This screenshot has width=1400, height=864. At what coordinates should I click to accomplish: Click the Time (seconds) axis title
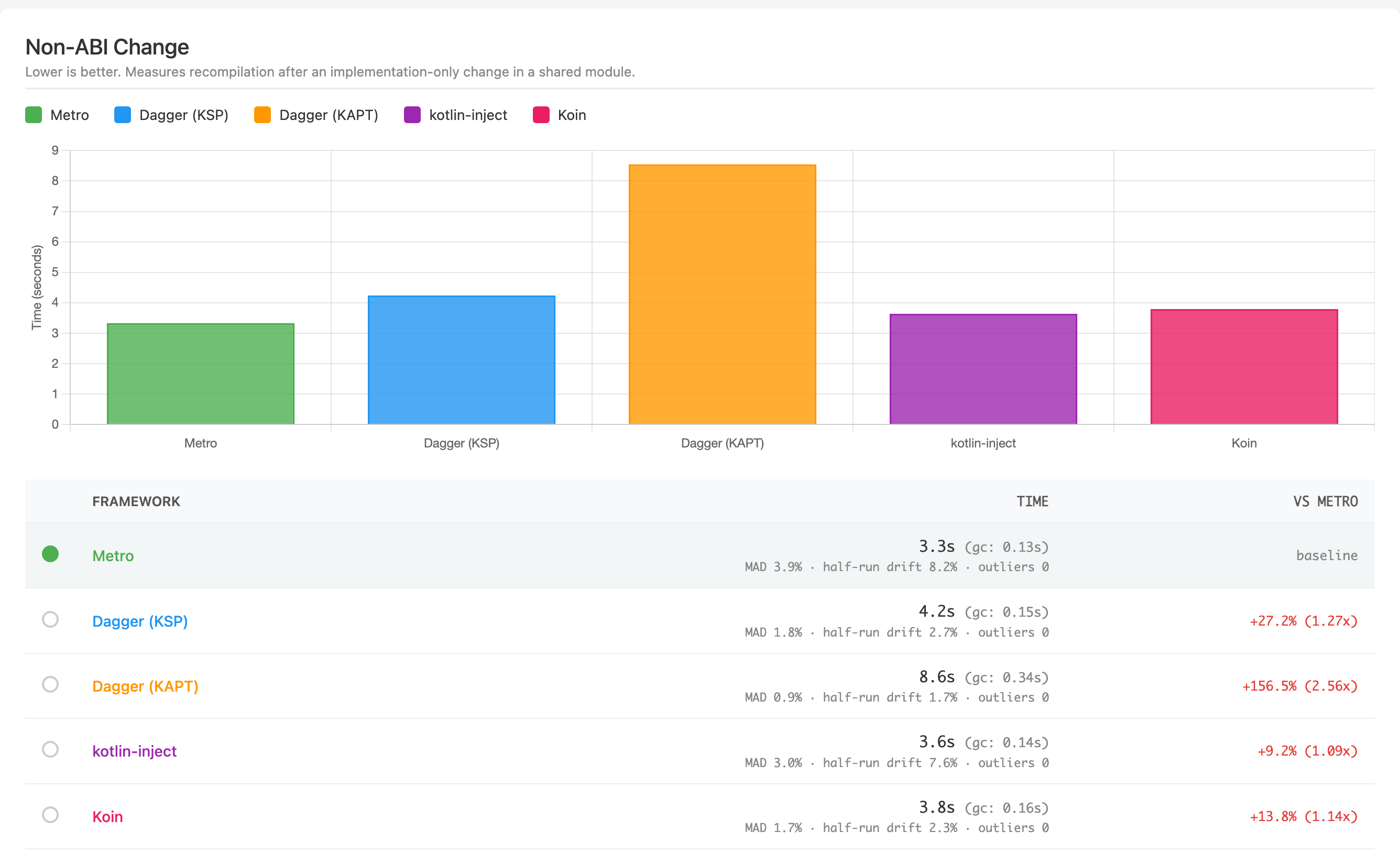tap(37, 288)
